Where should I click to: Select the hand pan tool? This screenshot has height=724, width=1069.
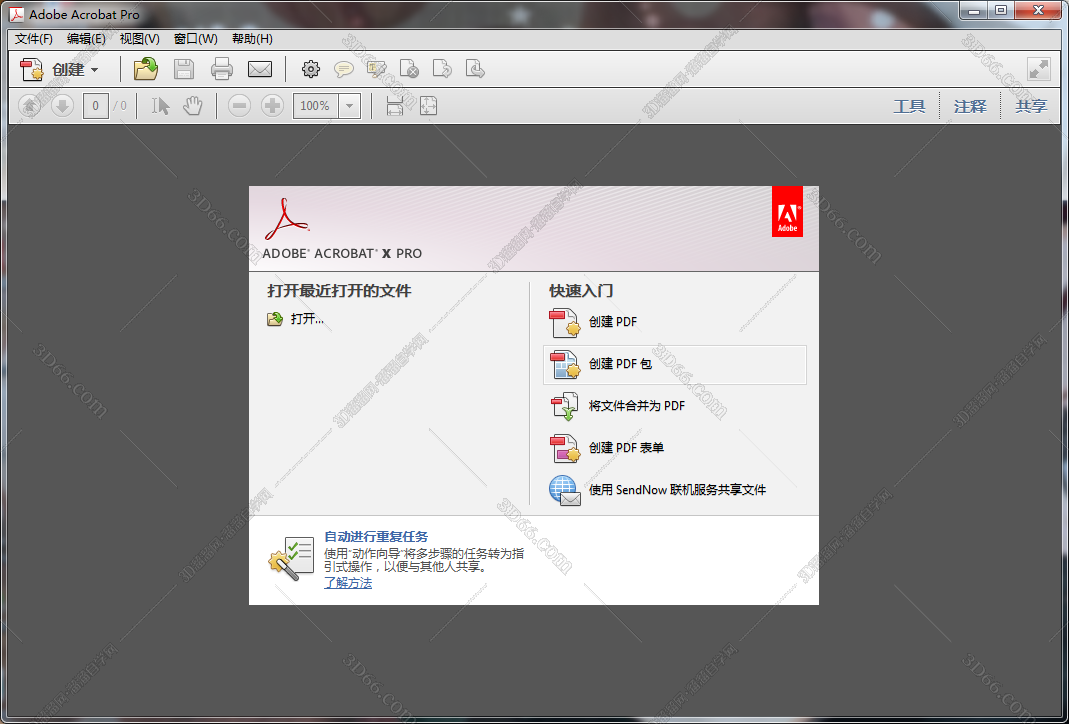click(193, 106)
